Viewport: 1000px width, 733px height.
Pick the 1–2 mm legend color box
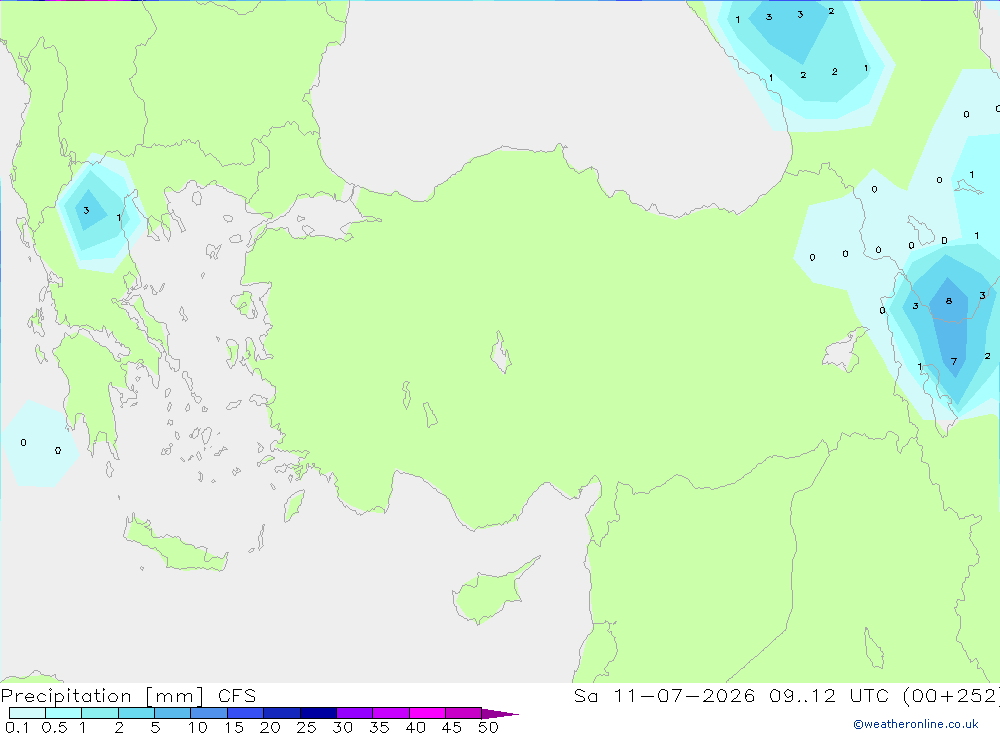click(x=99, y=713)
